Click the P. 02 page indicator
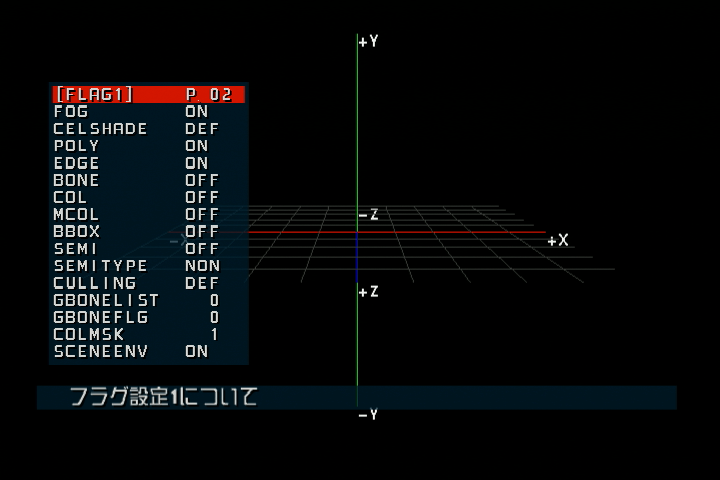 (x=209, y=95)
